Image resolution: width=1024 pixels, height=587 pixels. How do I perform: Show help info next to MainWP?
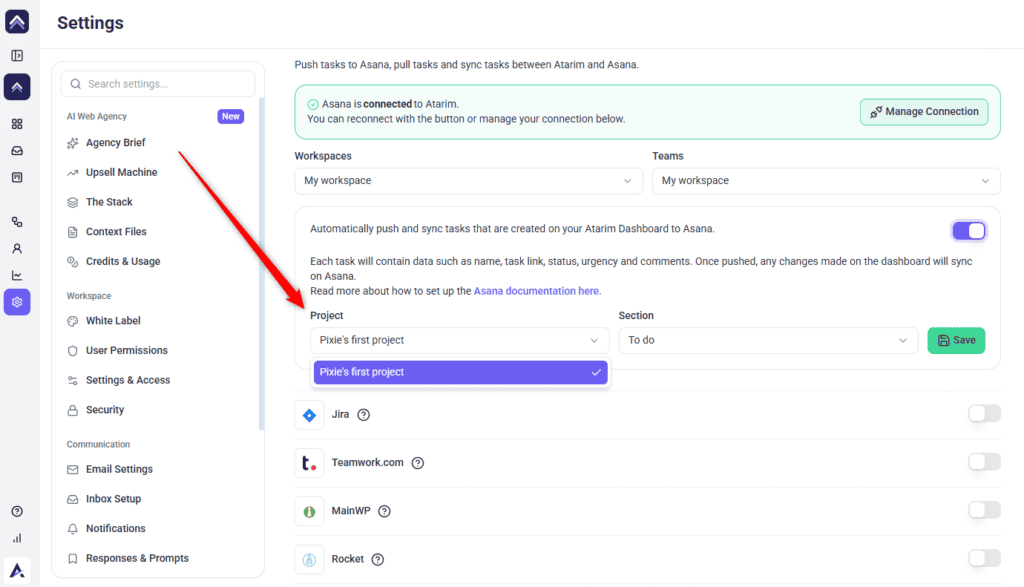coord(385,511)
